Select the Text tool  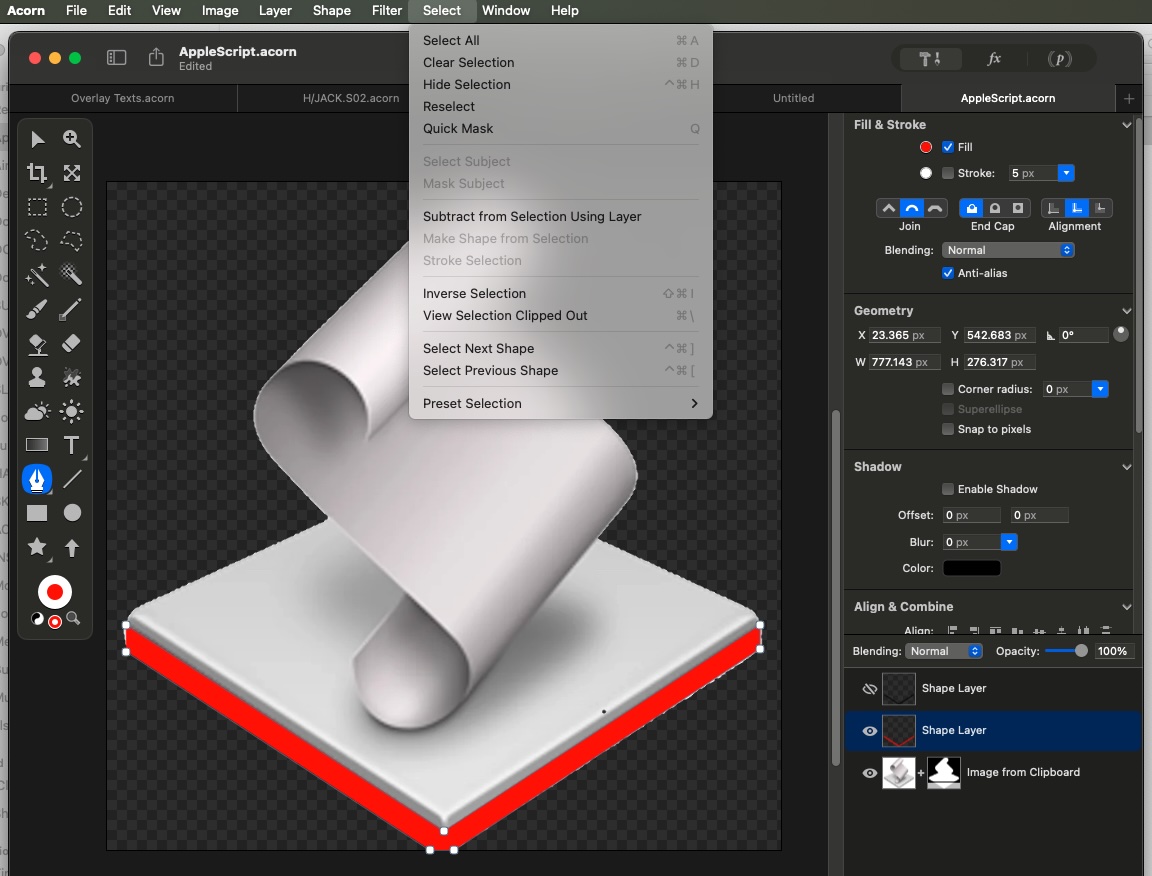tap(72, 445)
